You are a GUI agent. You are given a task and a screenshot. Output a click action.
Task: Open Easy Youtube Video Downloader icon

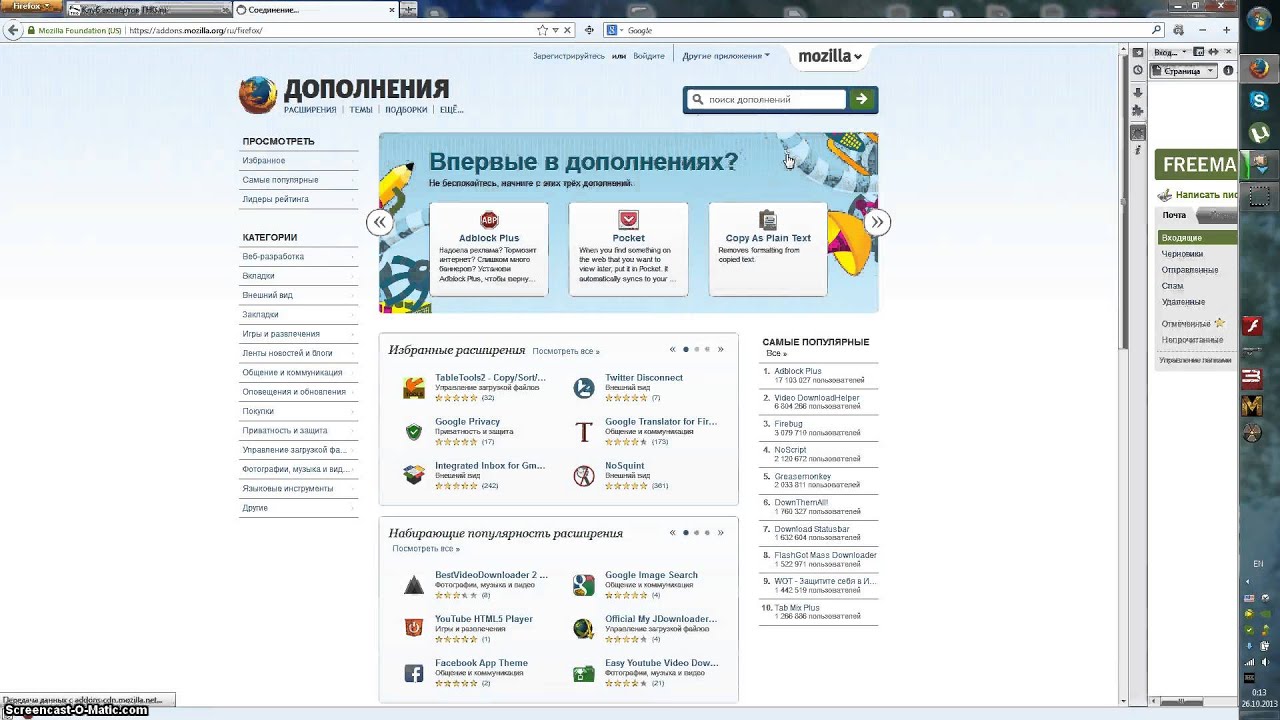pyautogui.click(x=584, y=673)
